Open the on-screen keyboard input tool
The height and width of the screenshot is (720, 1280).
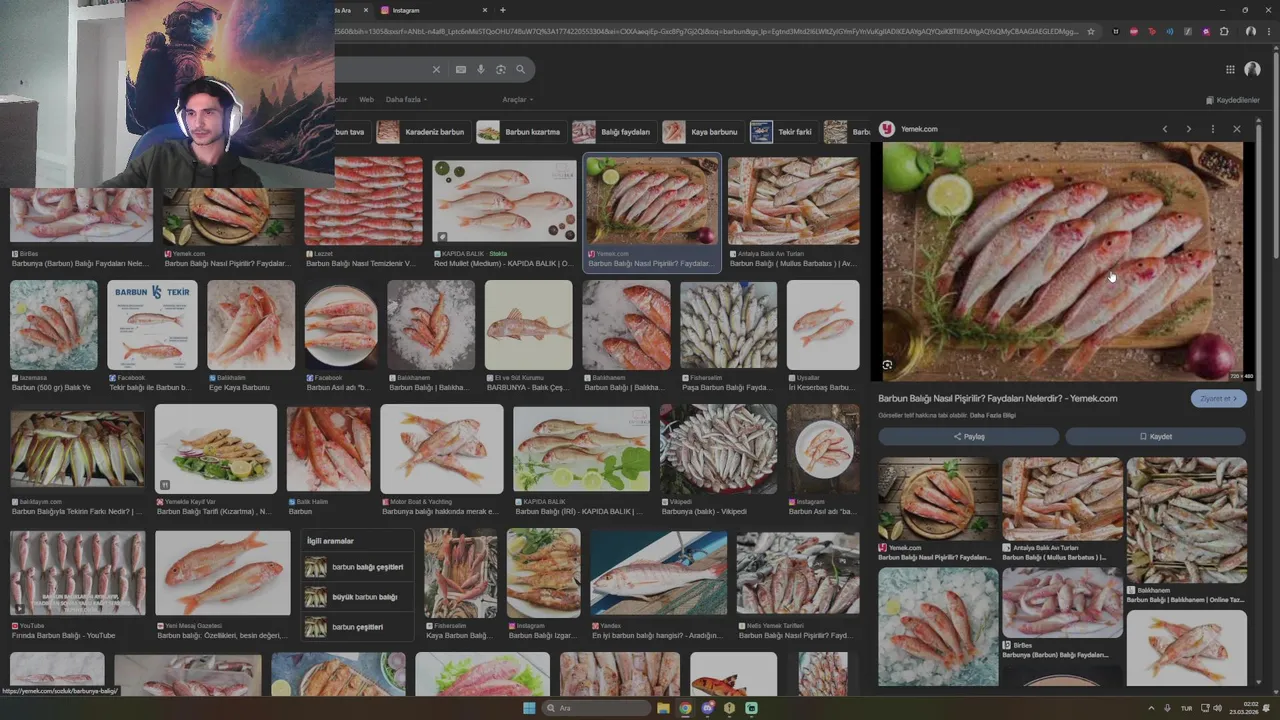pyautogui.click(x=460, y=69)
